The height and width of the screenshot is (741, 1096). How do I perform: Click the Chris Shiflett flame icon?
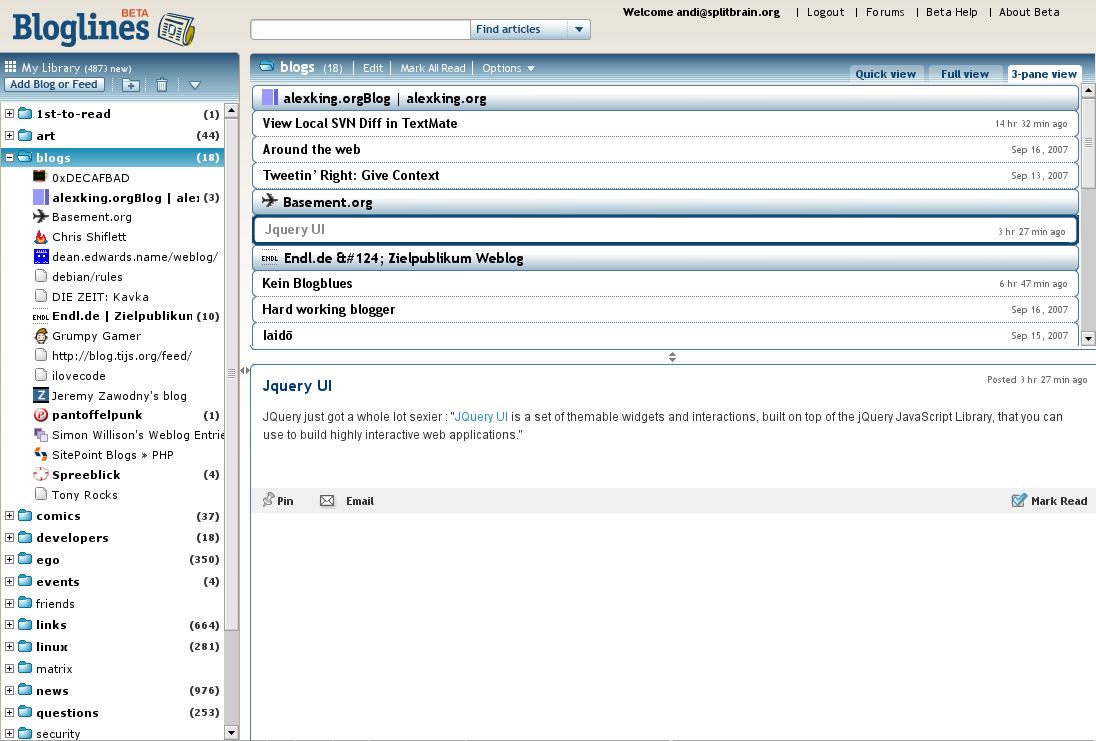click(x=41, y=237)
